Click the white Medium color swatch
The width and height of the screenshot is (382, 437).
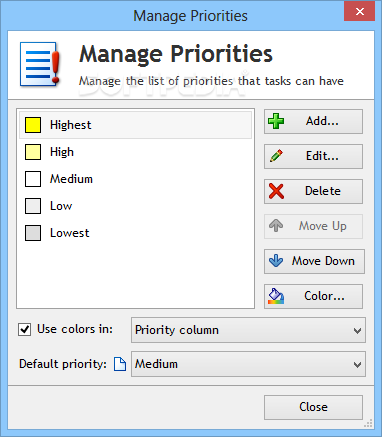[x=33, y=179]
